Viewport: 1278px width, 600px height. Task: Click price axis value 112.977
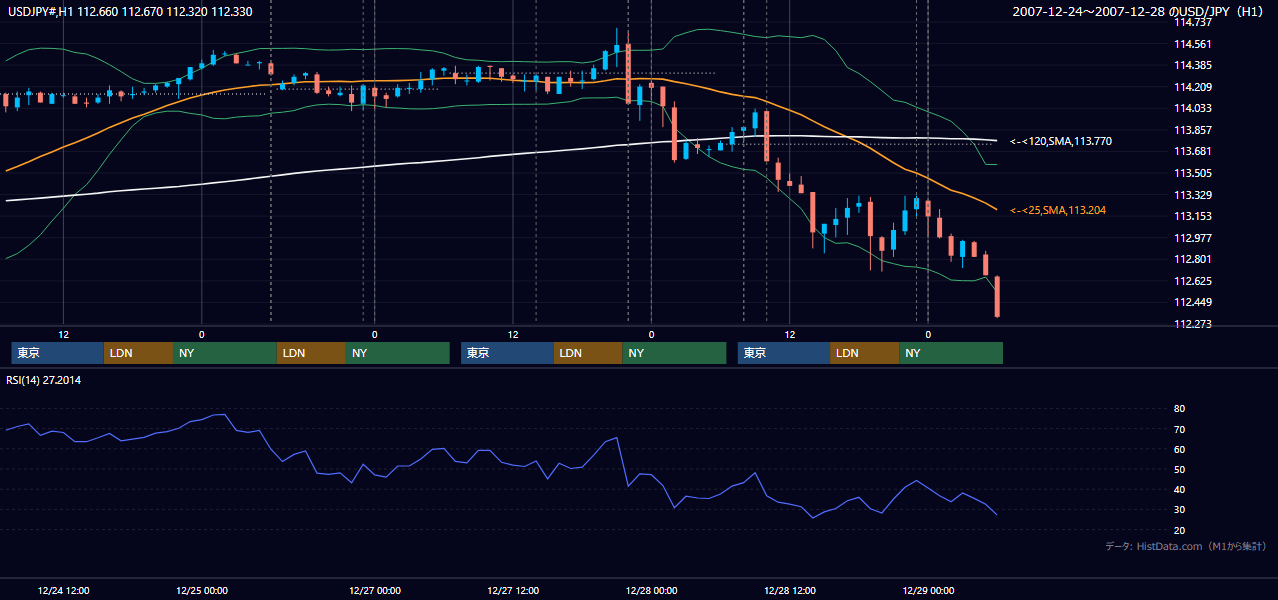1193,238
